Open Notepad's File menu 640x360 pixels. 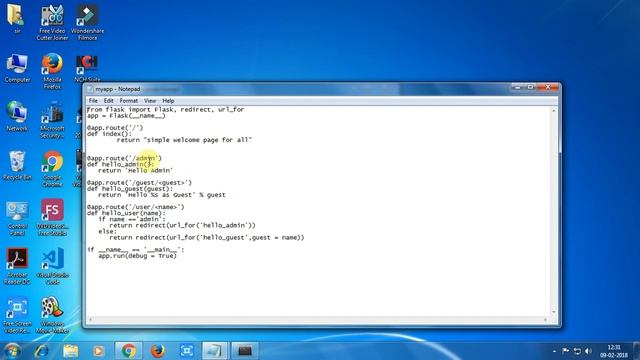pos(93,101)
